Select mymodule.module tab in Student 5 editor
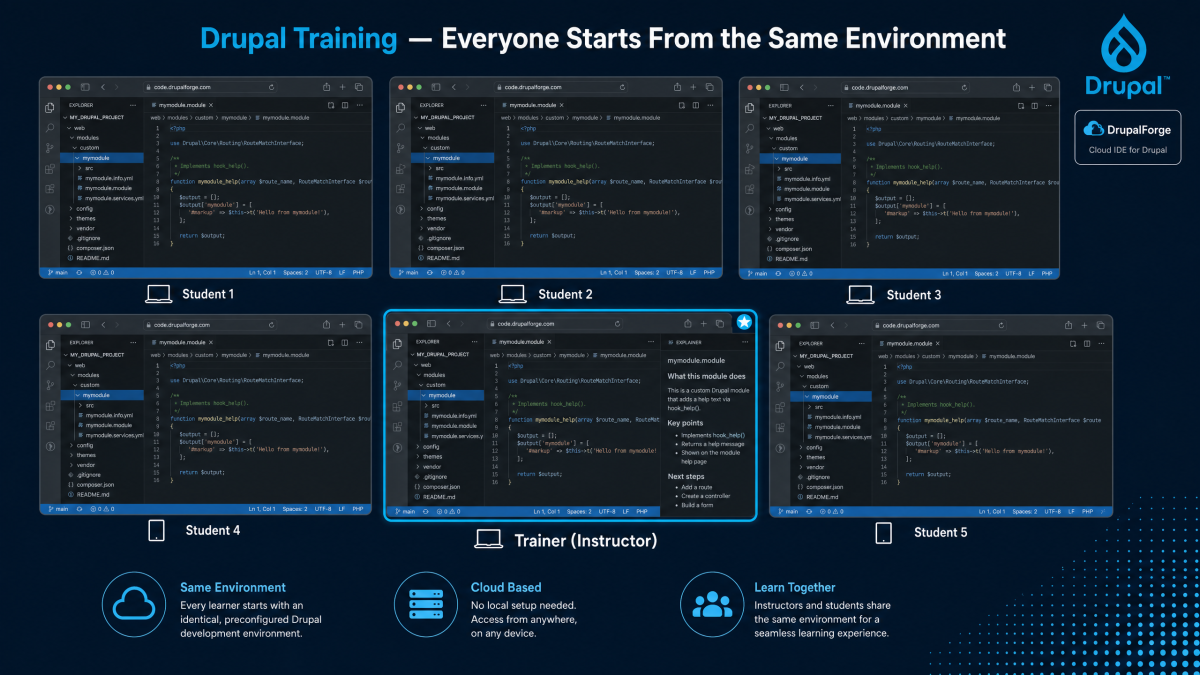 pos(909,343)
